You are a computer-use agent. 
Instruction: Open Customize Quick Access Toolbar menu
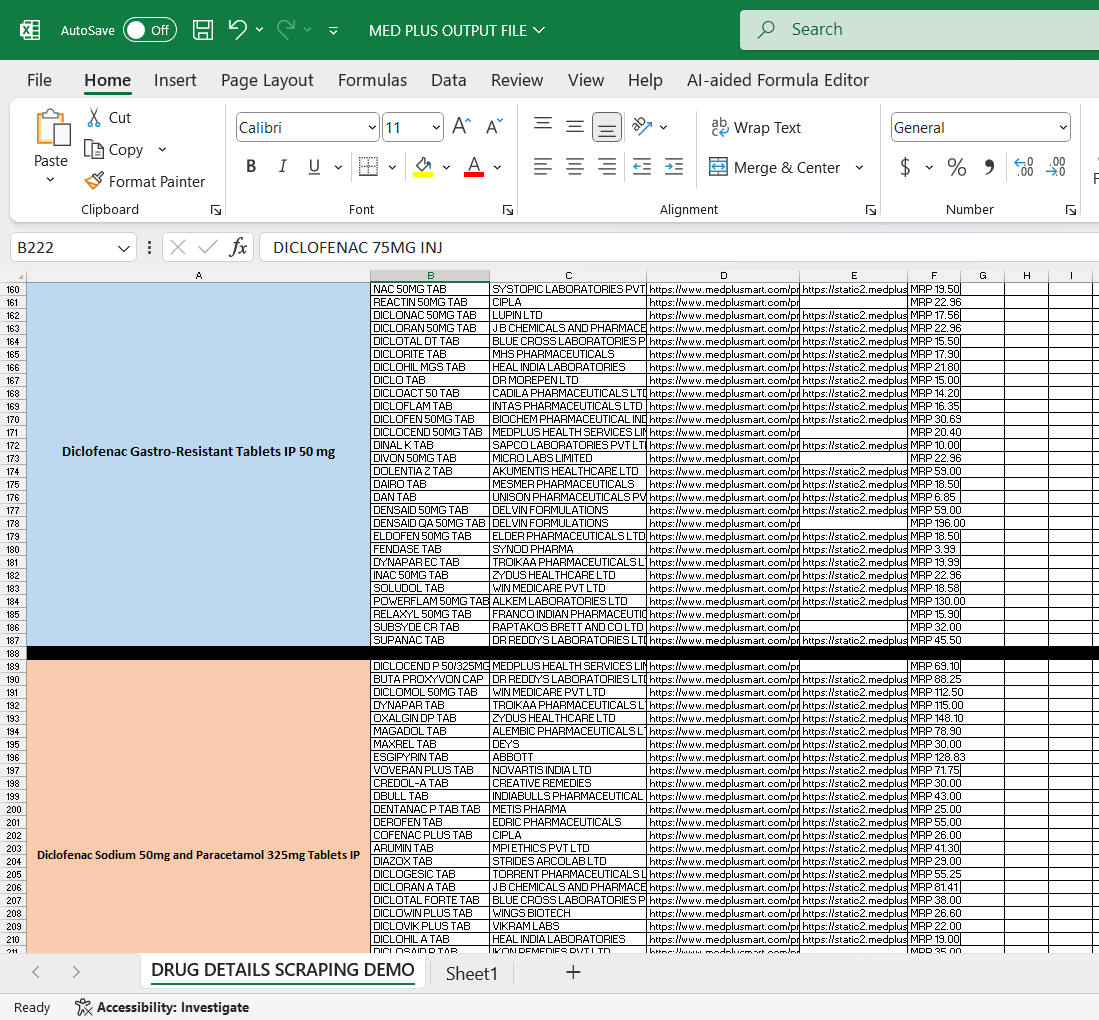pyautogui.click(x=334, y=30)
